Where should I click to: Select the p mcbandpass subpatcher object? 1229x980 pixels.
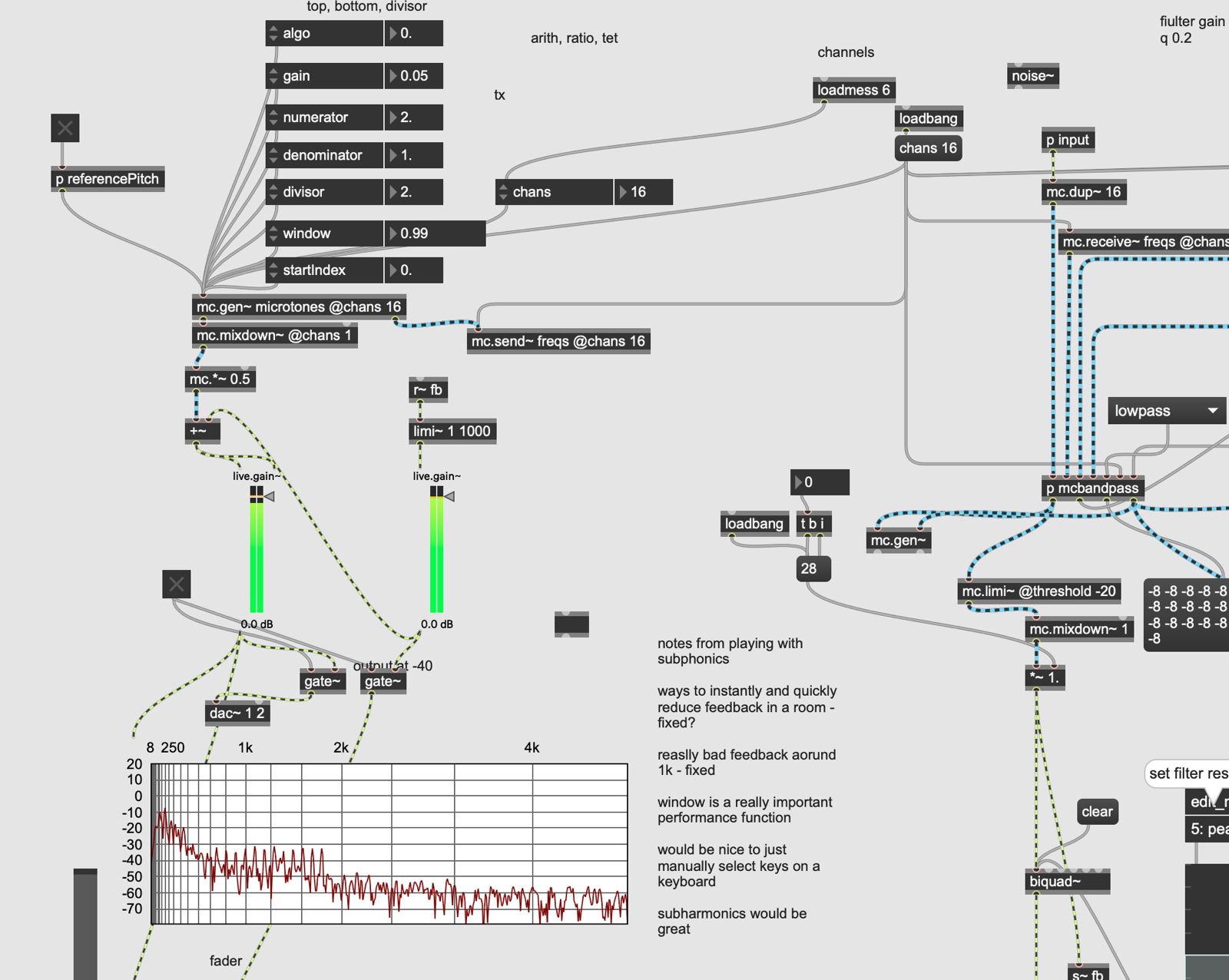pyautogui.click(x=1093, y=488)
